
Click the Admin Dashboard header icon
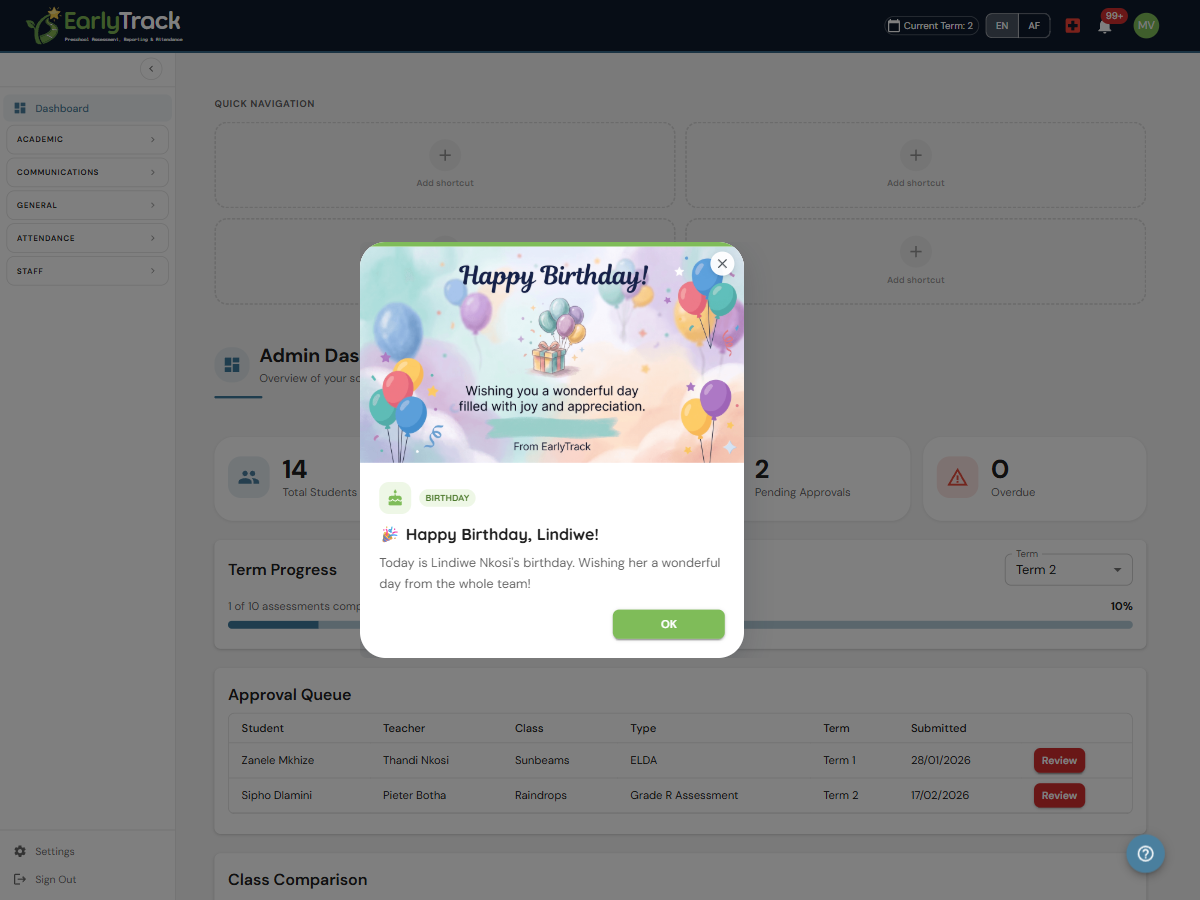(232, 364)
